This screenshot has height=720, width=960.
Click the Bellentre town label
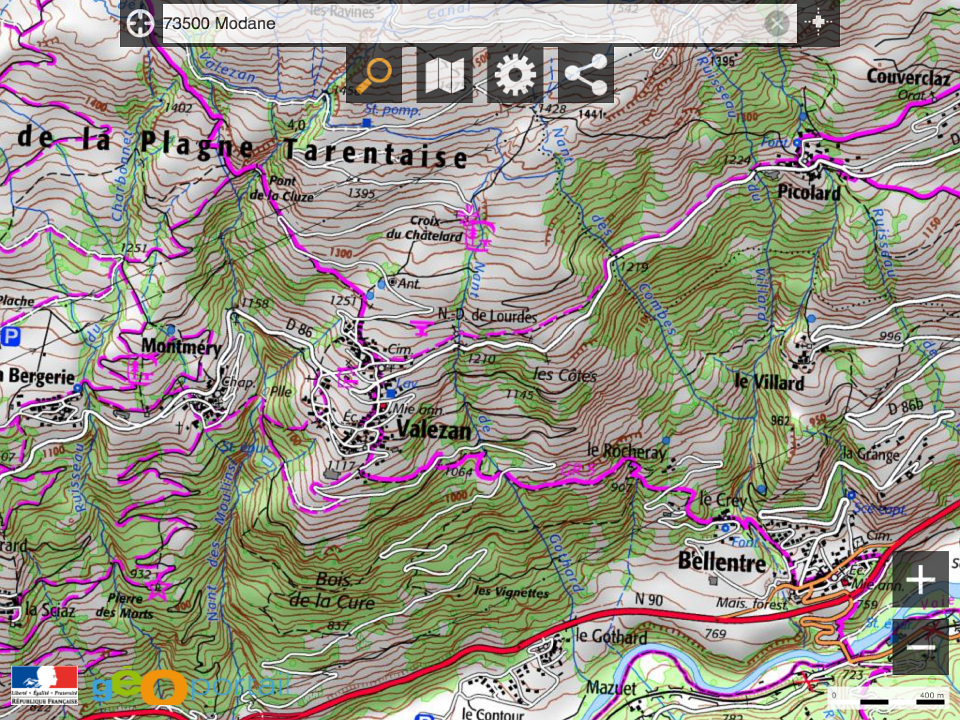pyautogui.click(x=721, y=562)
